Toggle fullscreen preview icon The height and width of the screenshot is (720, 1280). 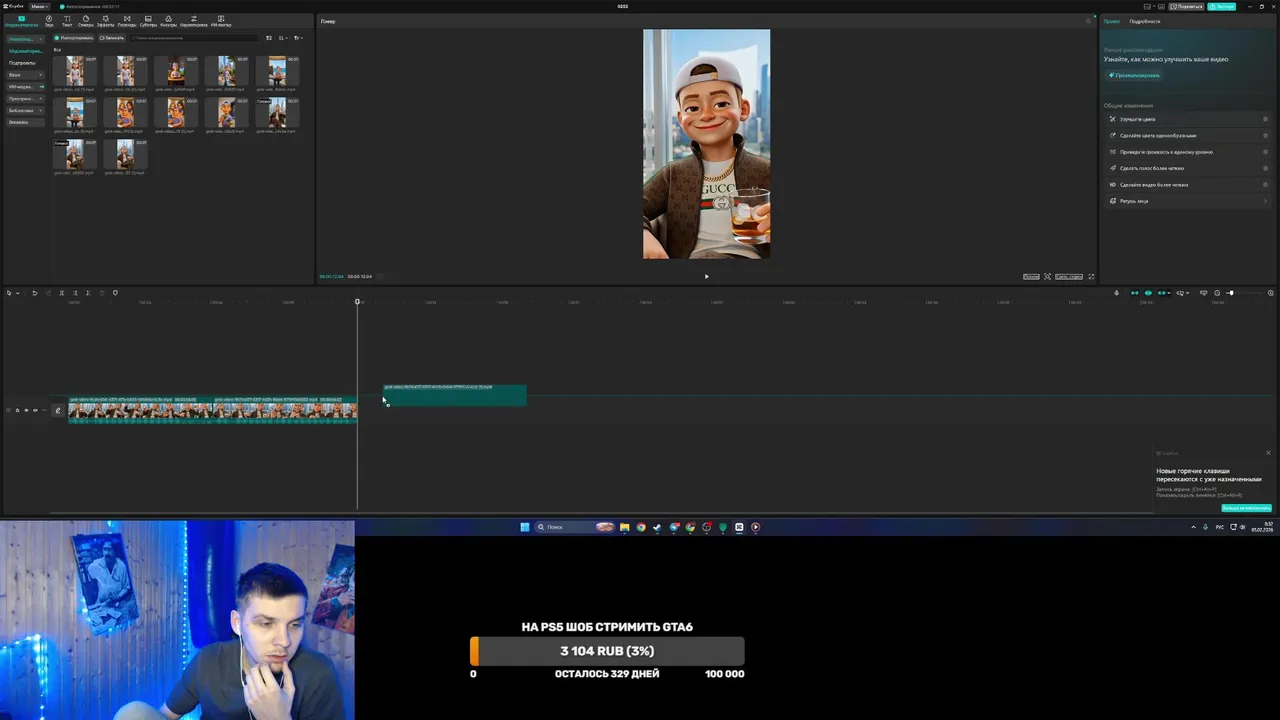click(x=1091, y=276)
